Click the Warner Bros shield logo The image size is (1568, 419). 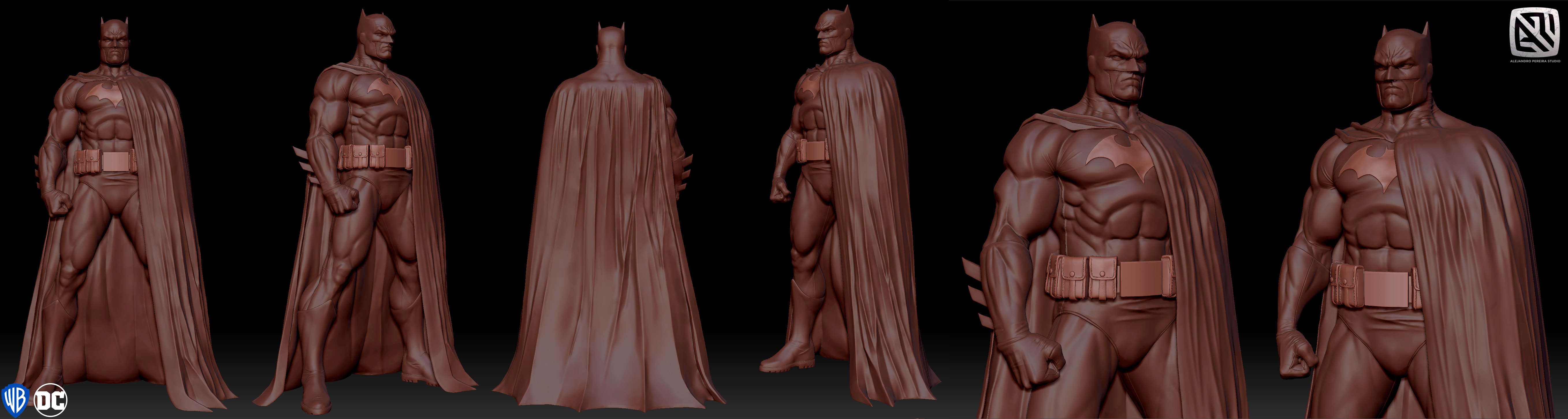coord(15,400)
